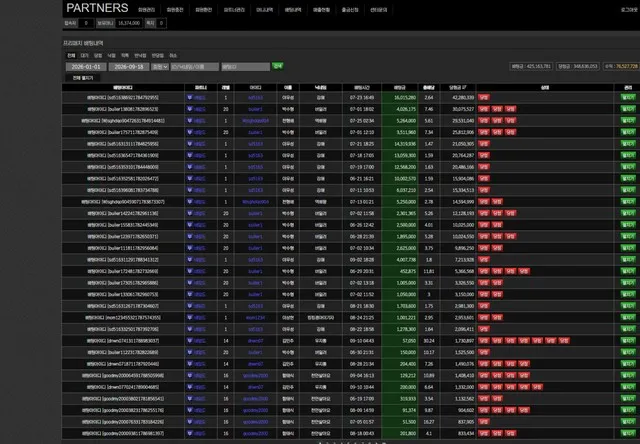This screenshot has height=444, width=640.
Task: Click the shield icon in the 07-01 12:10 row
Action: pos(190,132)
